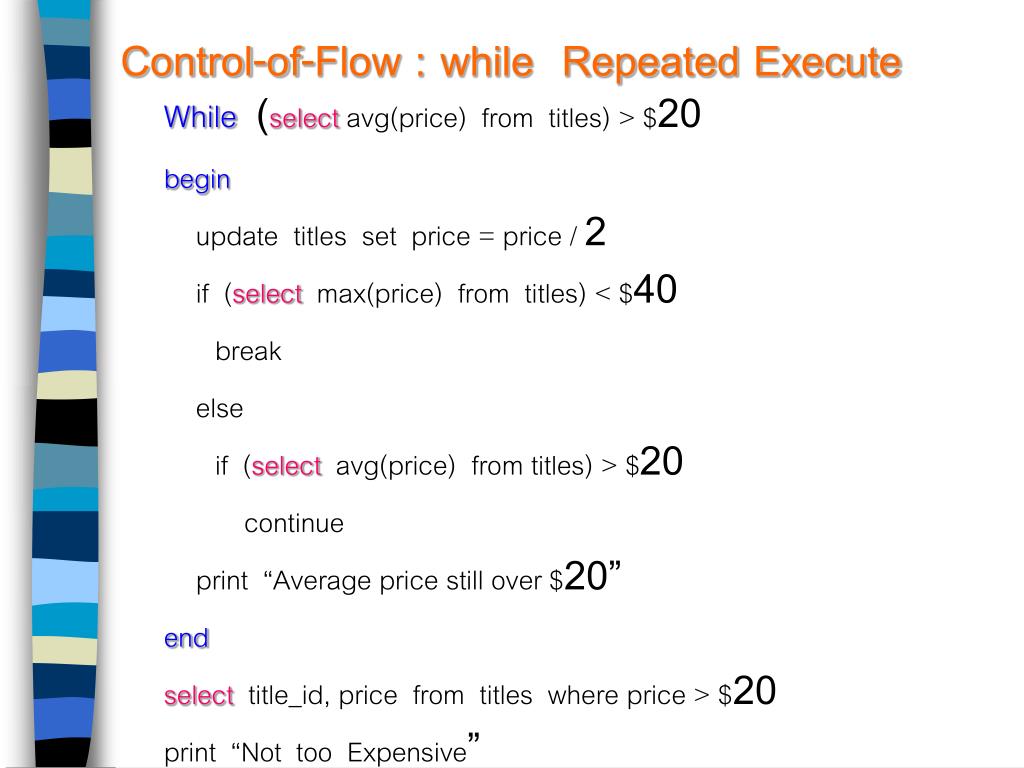The width and height of the screenshot is (1024, 768).
Task: Click the pink 'select' in the While line
Action: click(304, 119)
